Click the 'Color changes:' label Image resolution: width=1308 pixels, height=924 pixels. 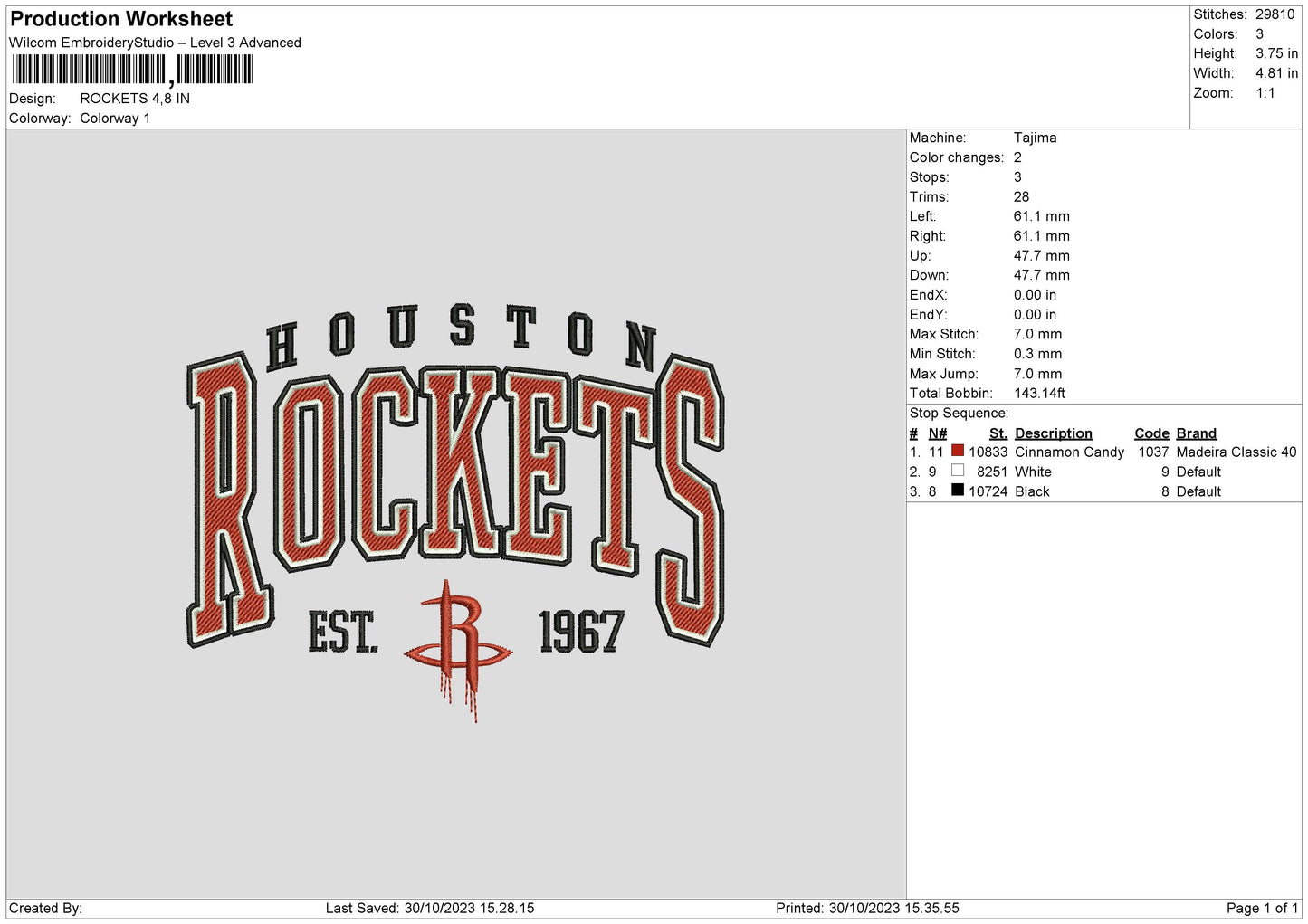click(957, 157)
